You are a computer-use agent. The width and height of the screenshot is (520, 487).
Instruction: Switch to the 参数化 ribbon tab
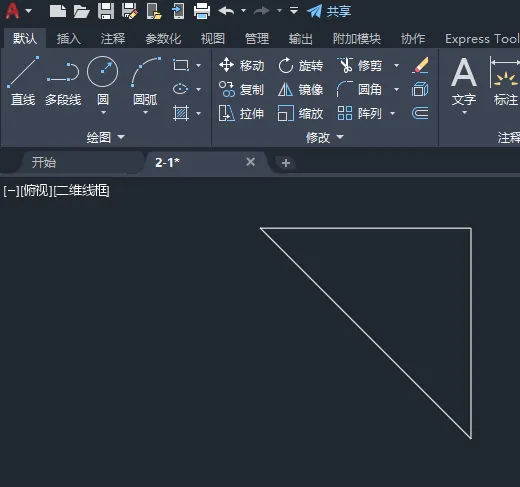pyautogui.click(x=163, y=39)
